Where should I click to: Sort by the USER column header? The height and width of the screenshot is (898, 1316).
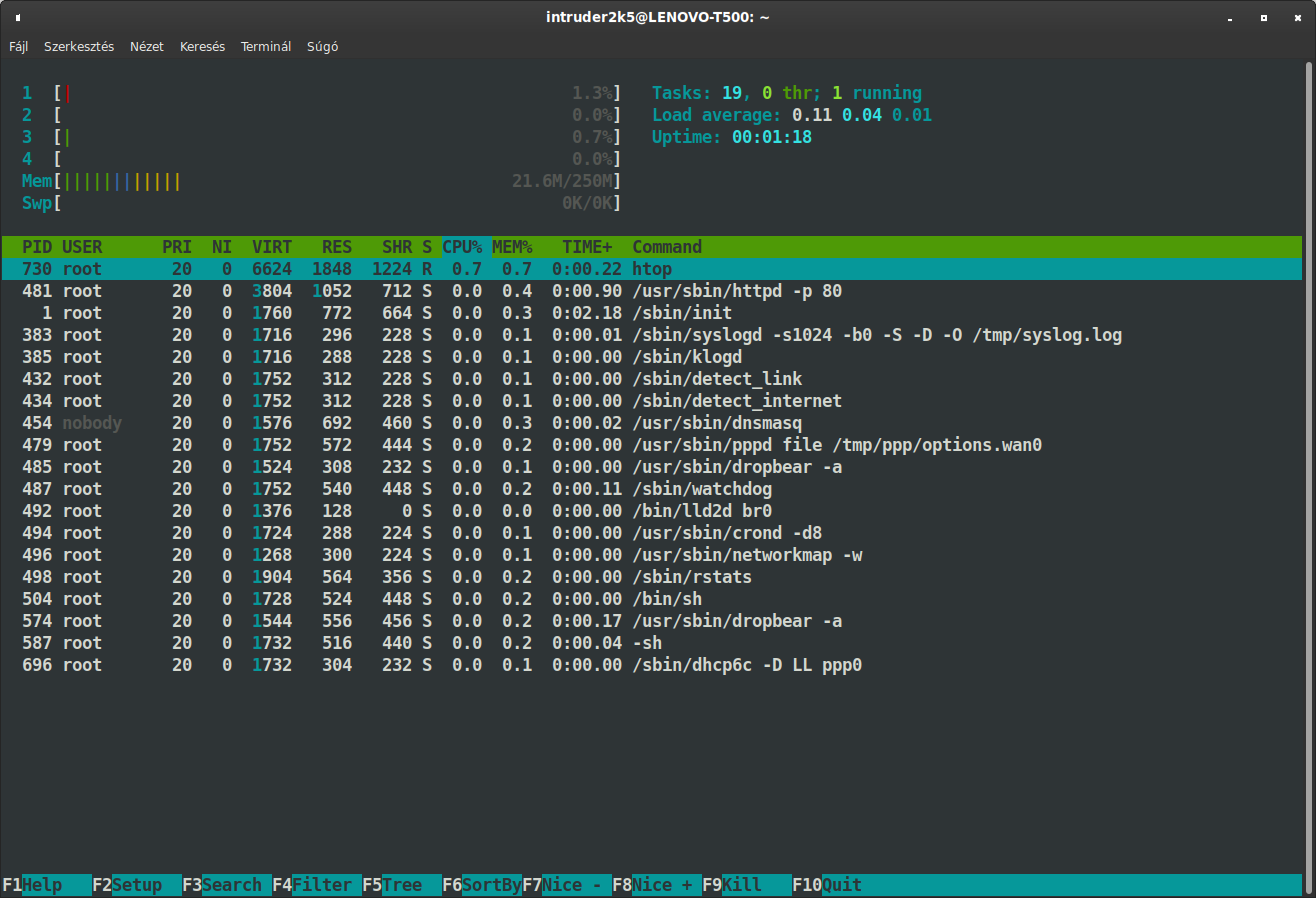pyautogui.click(x=82, y=247)
